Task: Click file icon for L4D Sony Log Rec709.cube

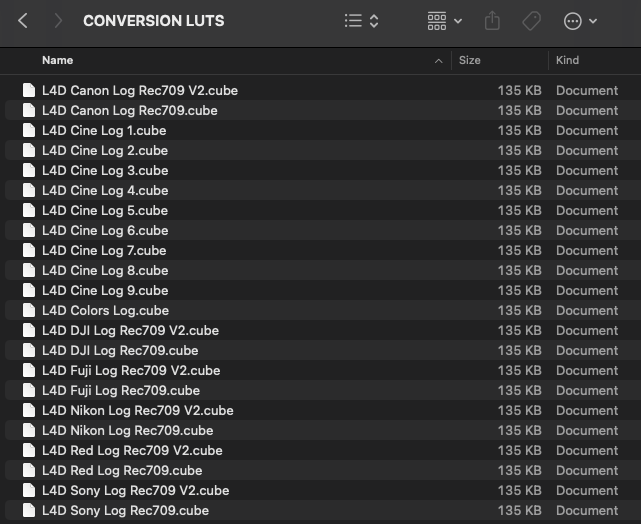Action: click(29, 511)
